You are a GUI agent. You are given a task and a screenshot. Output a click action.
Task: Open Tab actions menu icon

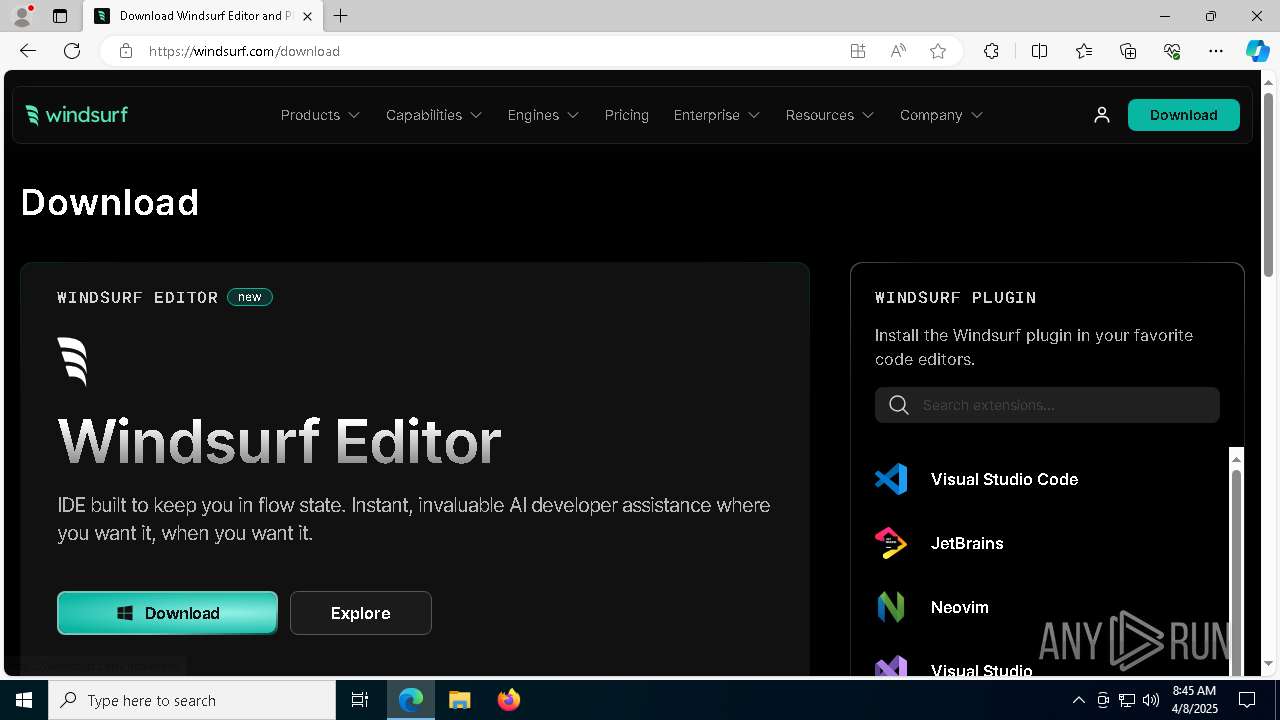coord(60,16)
